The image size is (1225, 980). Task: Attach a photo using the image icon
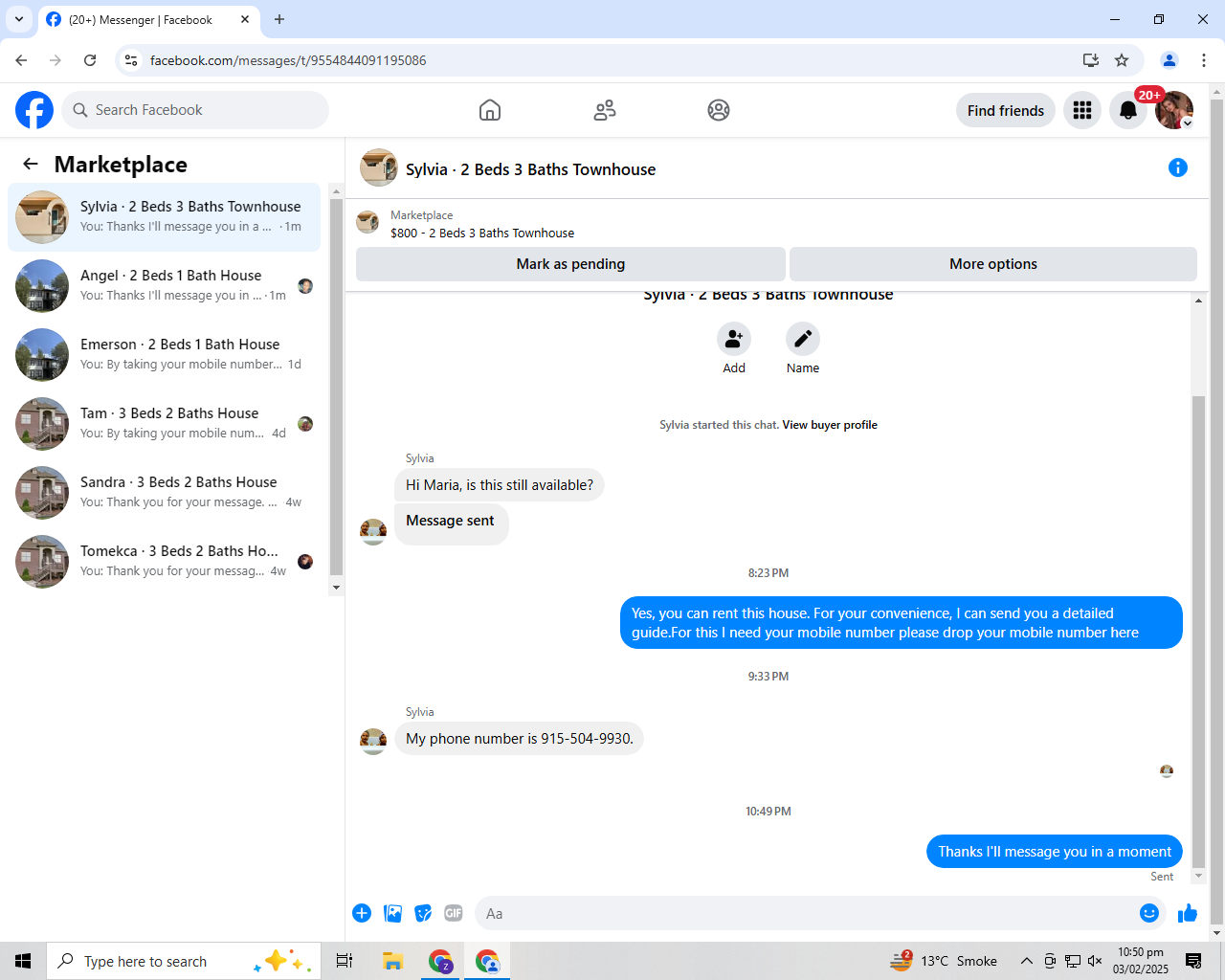coord(392,913)
